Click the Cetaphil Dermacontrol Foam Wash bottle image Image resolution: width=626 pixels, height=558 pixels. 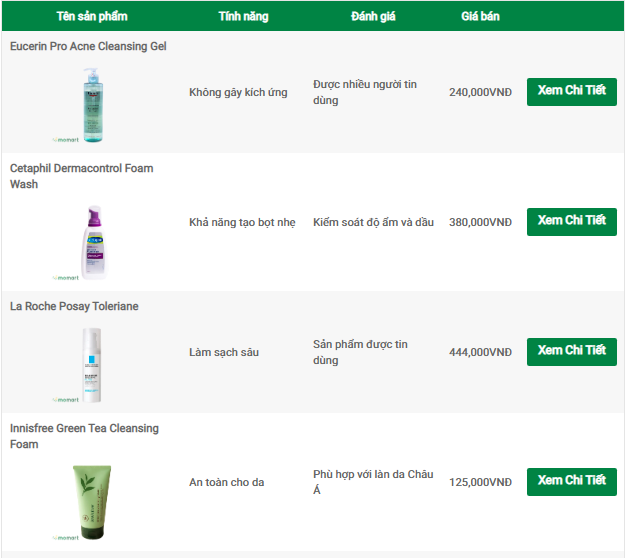point(92,240)
